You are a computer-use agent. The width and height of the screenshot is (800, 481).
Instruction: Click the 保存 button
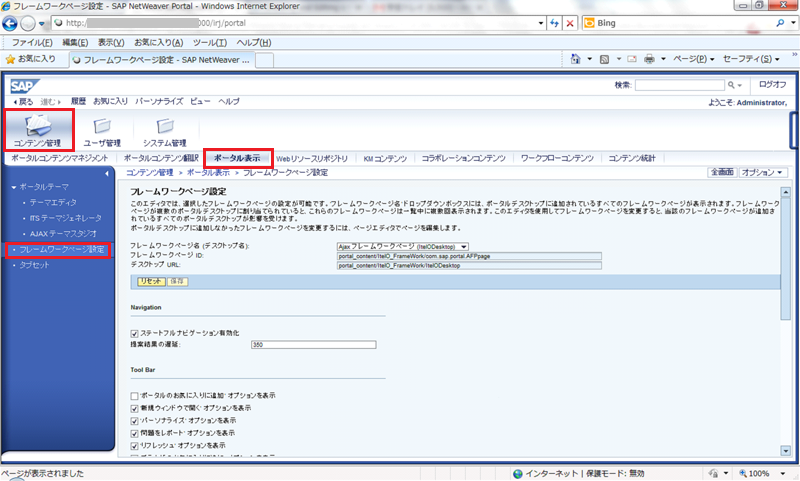[177, 282]
